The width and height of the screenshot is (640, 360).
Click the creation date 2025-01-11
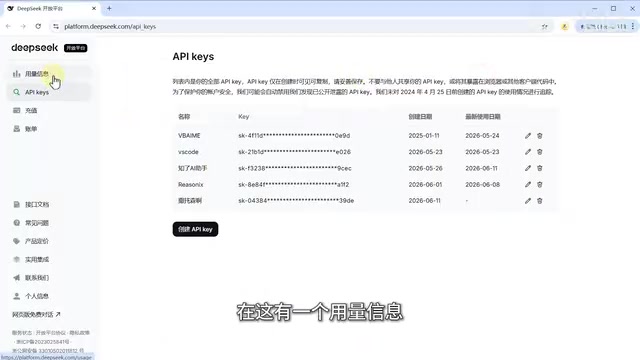coord(424,136)
